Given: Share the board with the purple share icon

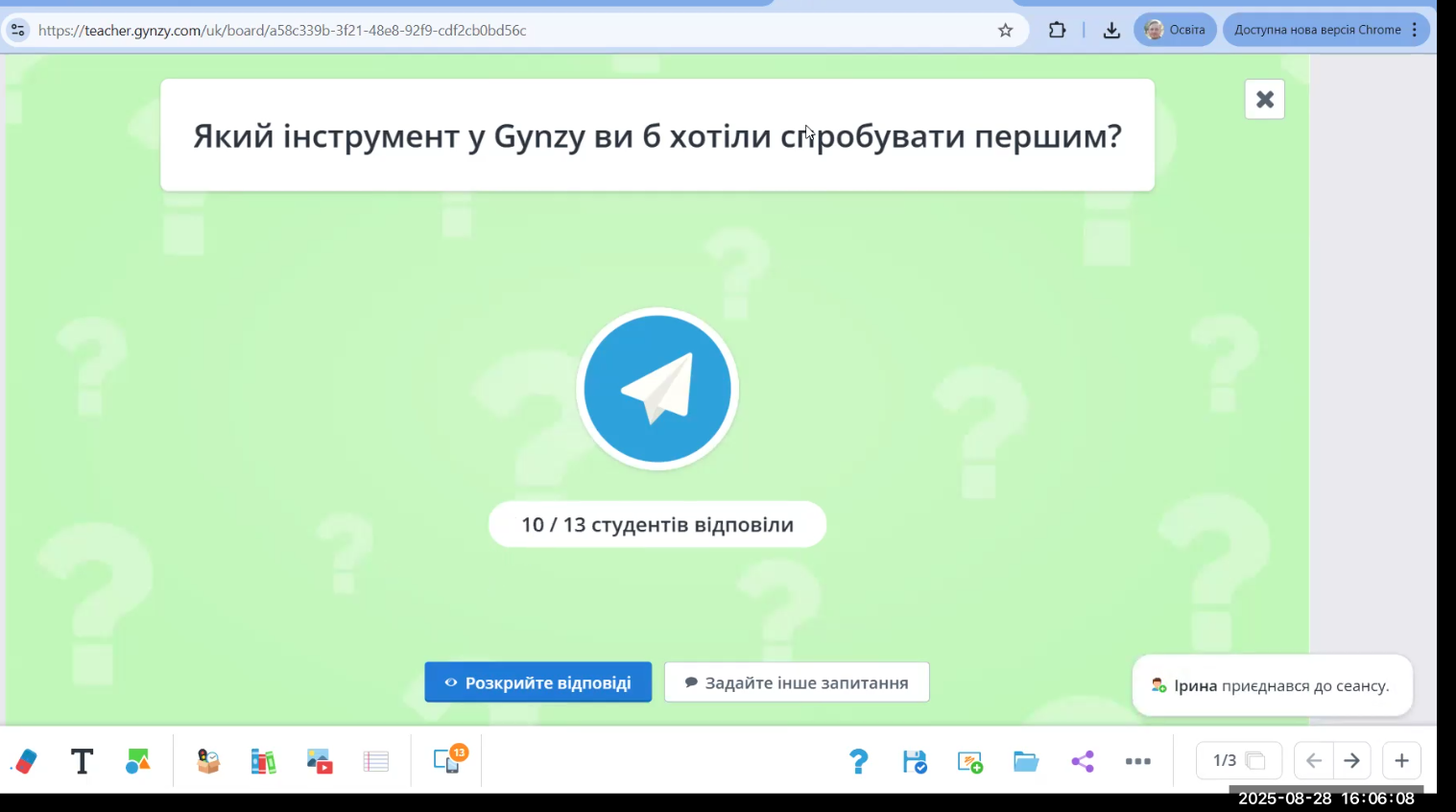Looking at the screenshot, I should click(x=1083, y=761).
